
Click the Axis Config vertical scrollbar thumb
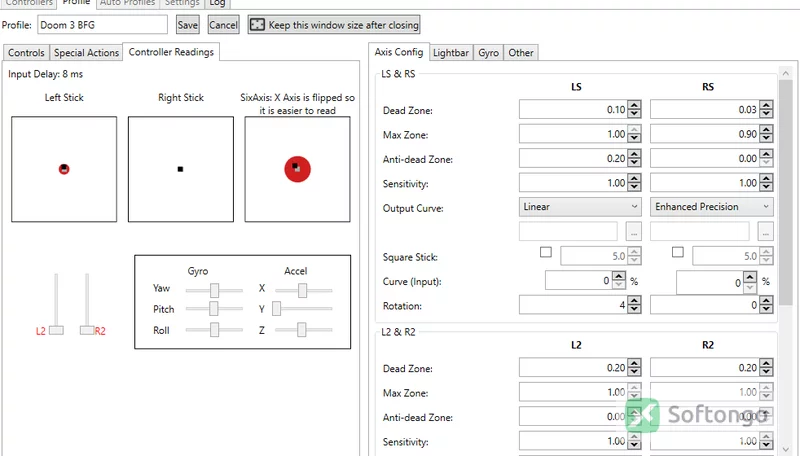[786, 192]
